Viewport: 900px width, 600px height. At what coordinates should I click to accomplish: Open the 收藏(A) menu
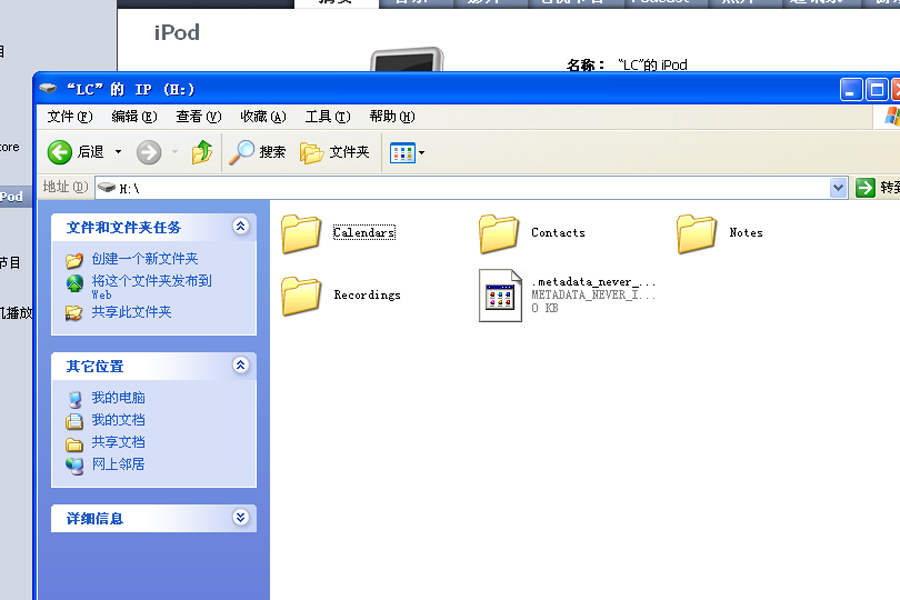263,117
